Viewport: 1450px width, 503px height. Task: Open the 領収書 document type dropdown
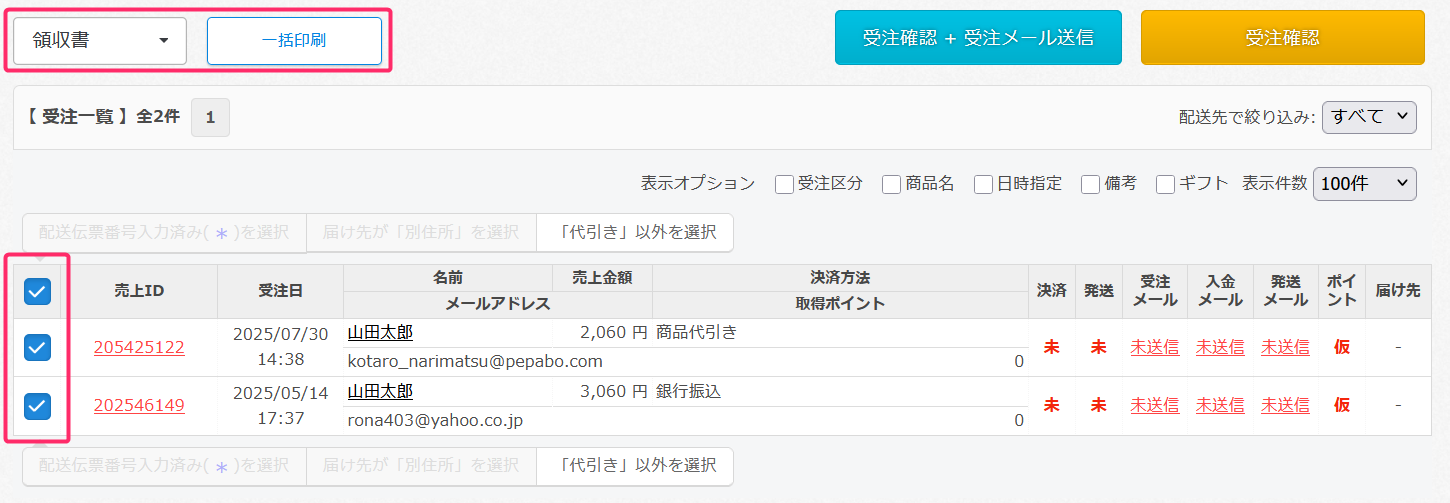click(100, 41)
